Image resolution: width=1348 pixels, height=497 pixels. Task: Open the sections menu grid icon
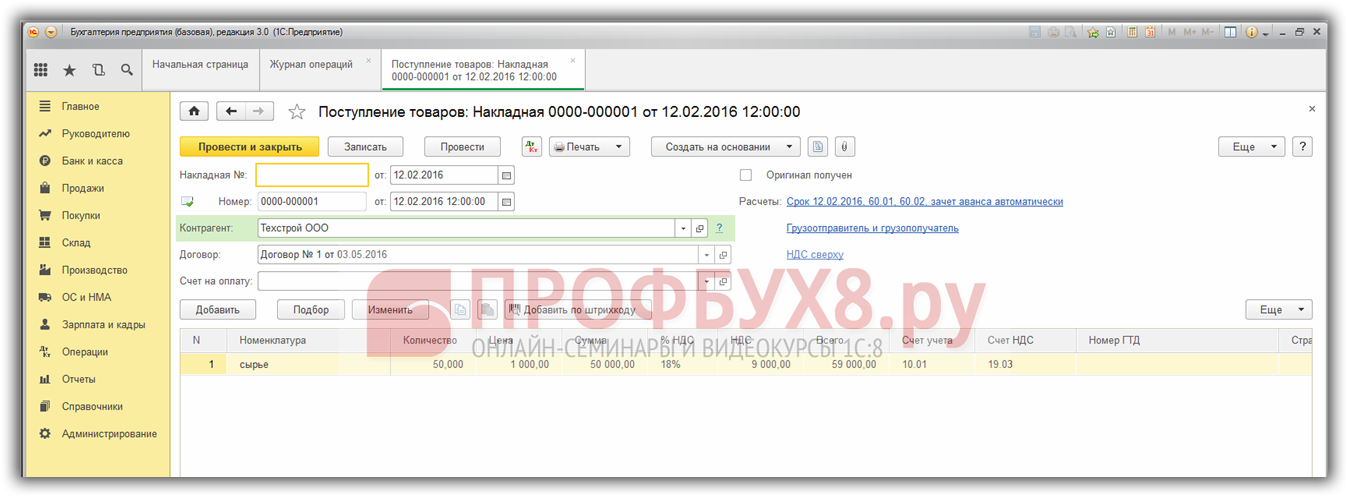(x=41, y=70)
